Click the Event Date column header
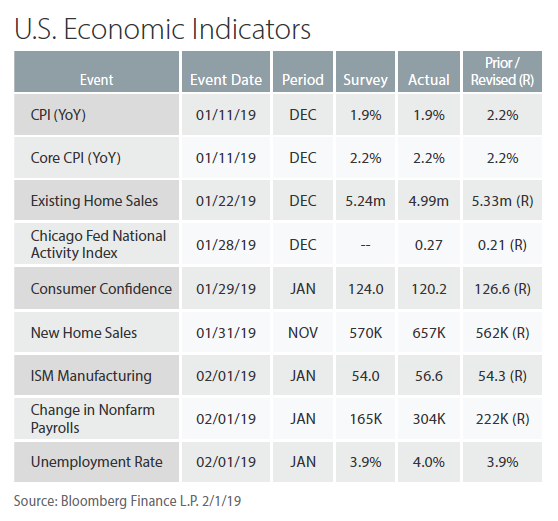This screenshot has width=558, height=521. pos(226,72)
